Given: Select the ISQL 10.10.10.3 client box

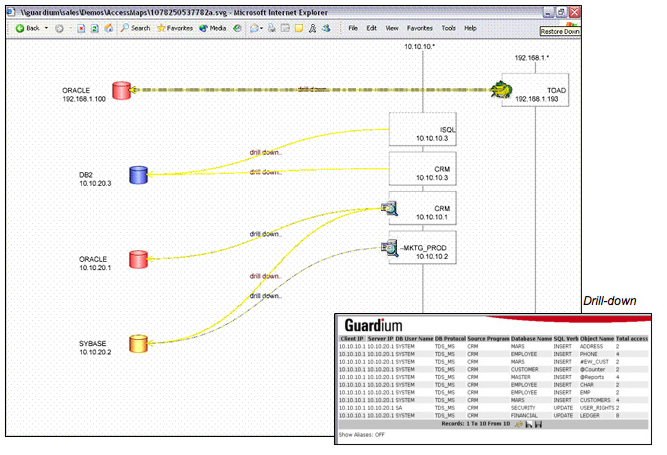Looking at the screenshot, I should (x=422, y=129).
